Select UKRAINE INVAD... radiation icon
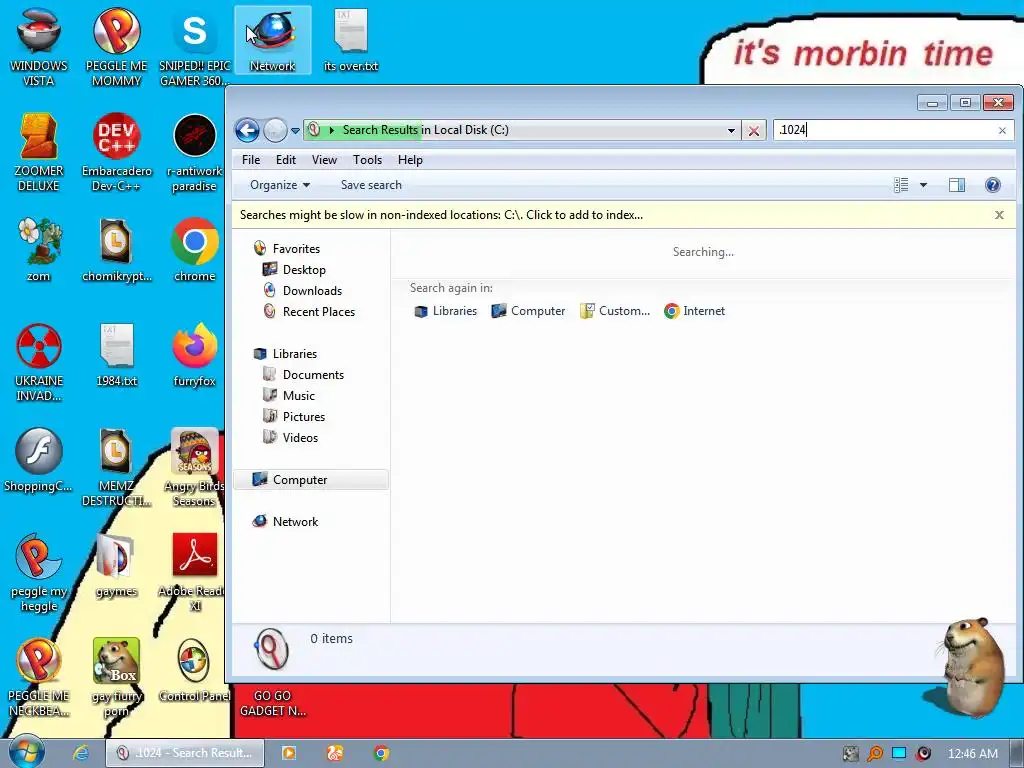Viewport: 1024px width, 768px height. [39, 363]
